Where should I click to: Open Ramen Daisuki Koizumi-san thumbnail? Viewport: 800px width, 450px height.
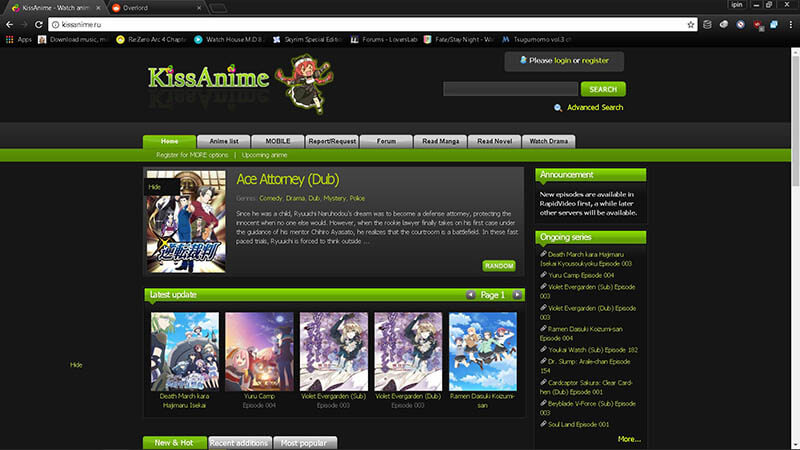(x=483, y=352)
